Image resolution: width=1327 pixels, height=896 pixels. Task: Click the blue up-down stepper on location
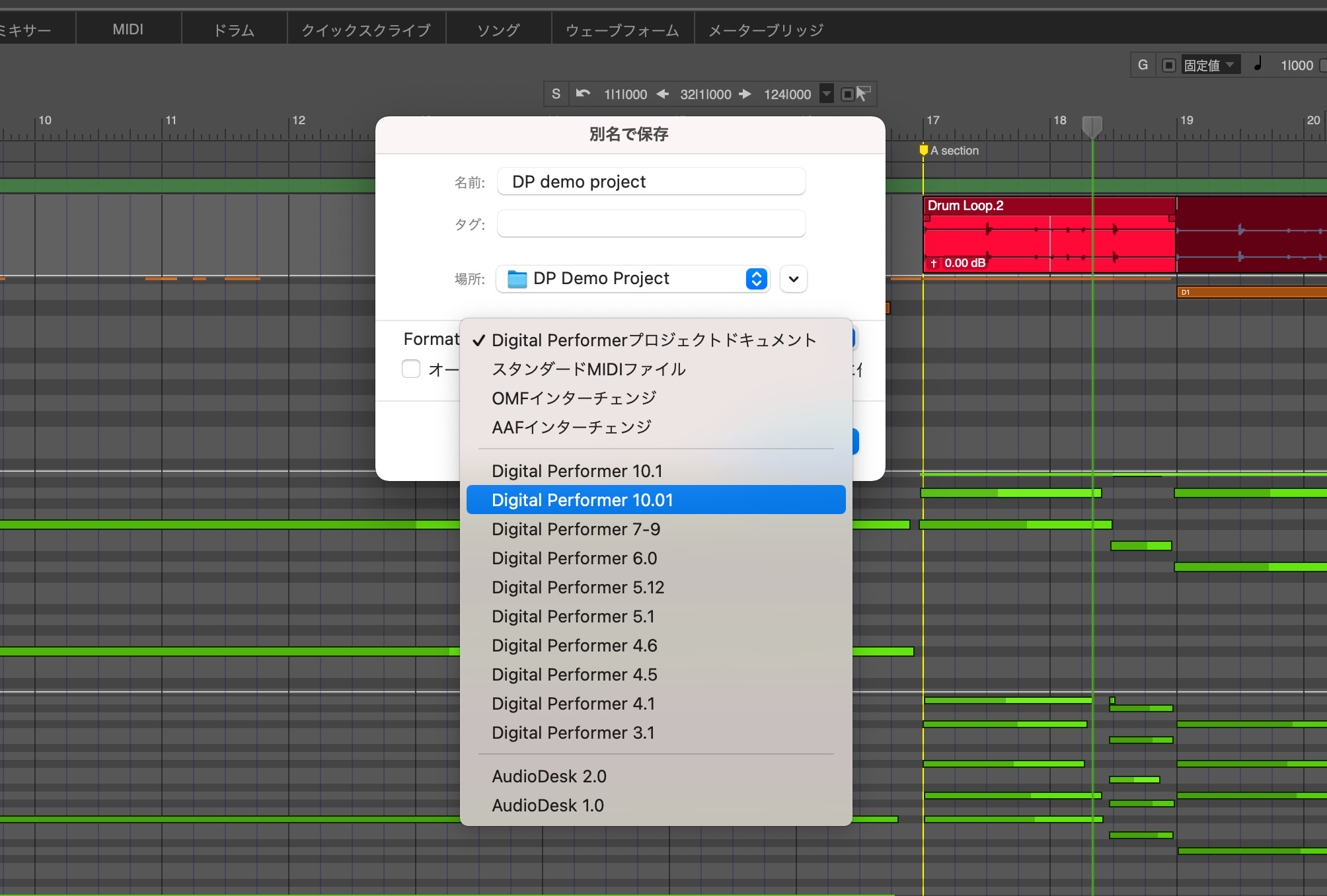pyautogui.click(x=757, y=279)
